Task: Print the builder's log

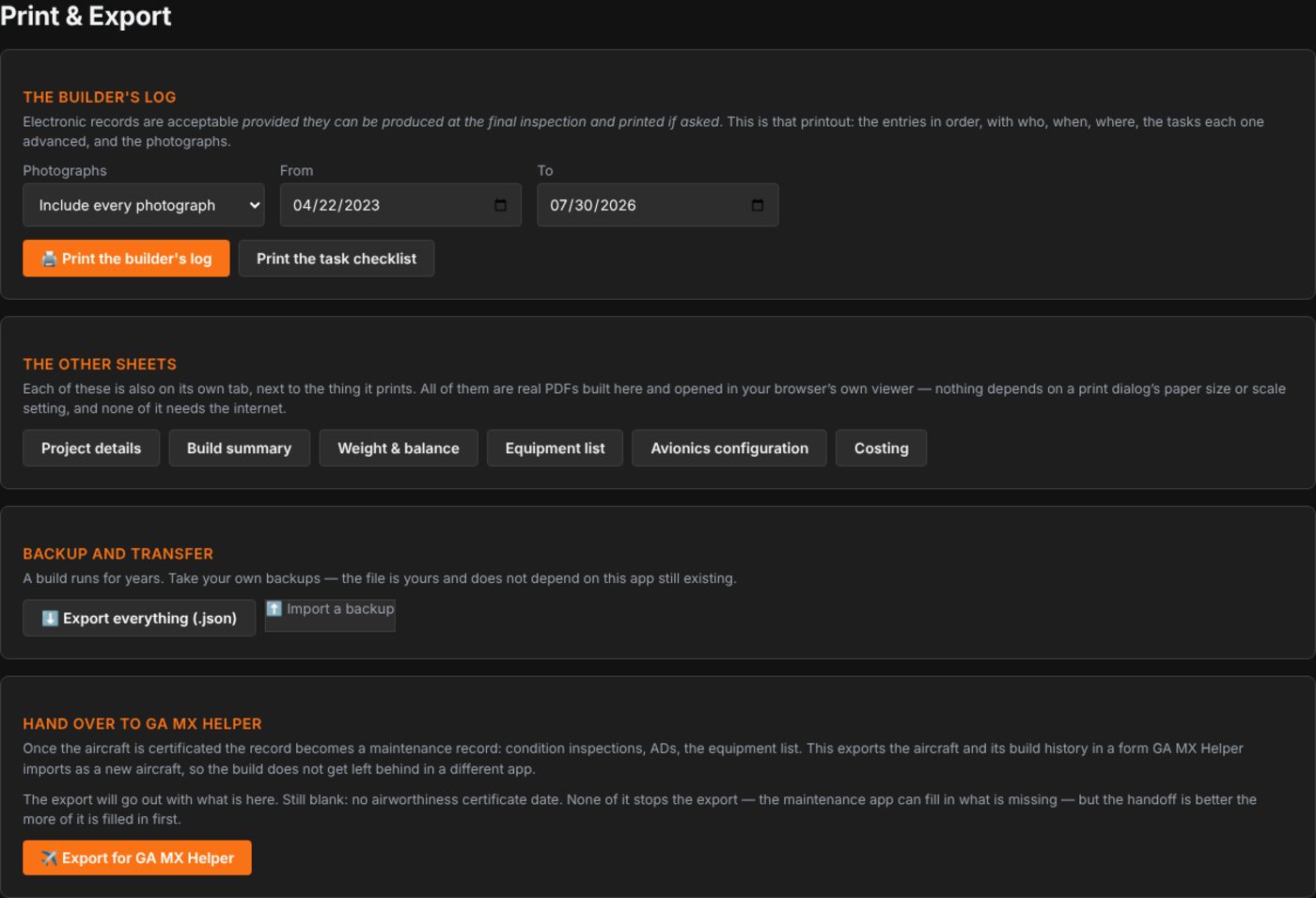Action: click(126, 259)
